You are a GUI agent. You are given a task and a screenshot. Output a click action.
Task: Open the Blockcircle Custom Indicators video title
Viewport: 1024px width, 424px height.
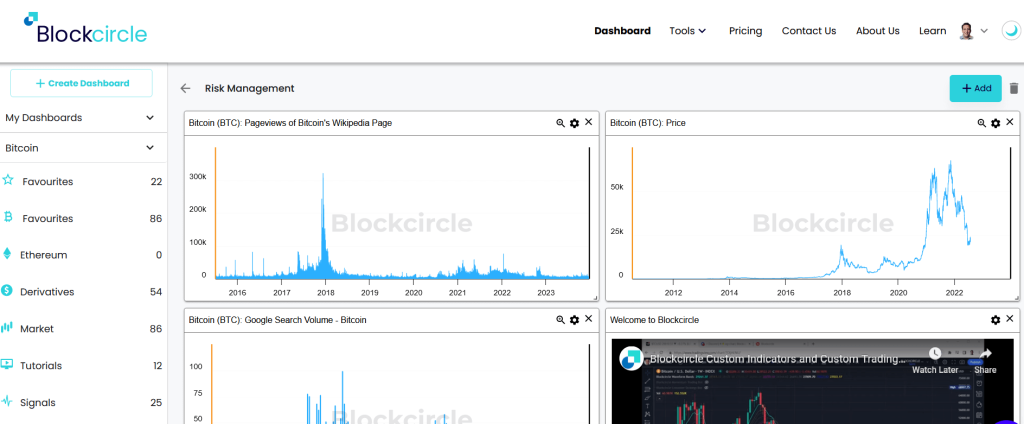(x=777, y=359)
